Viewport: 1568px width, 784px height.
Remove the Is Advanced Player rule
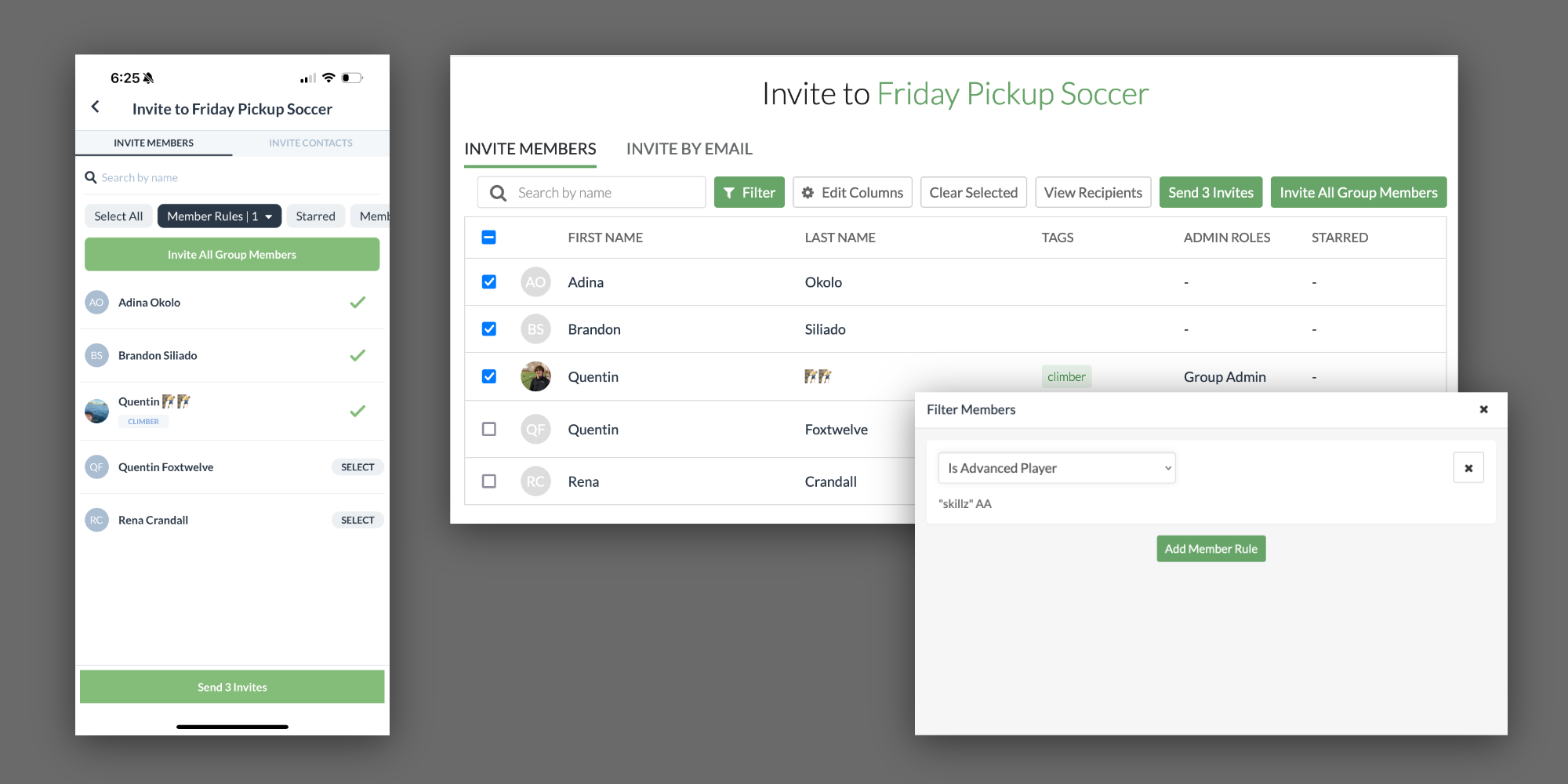click(1468, 468)
